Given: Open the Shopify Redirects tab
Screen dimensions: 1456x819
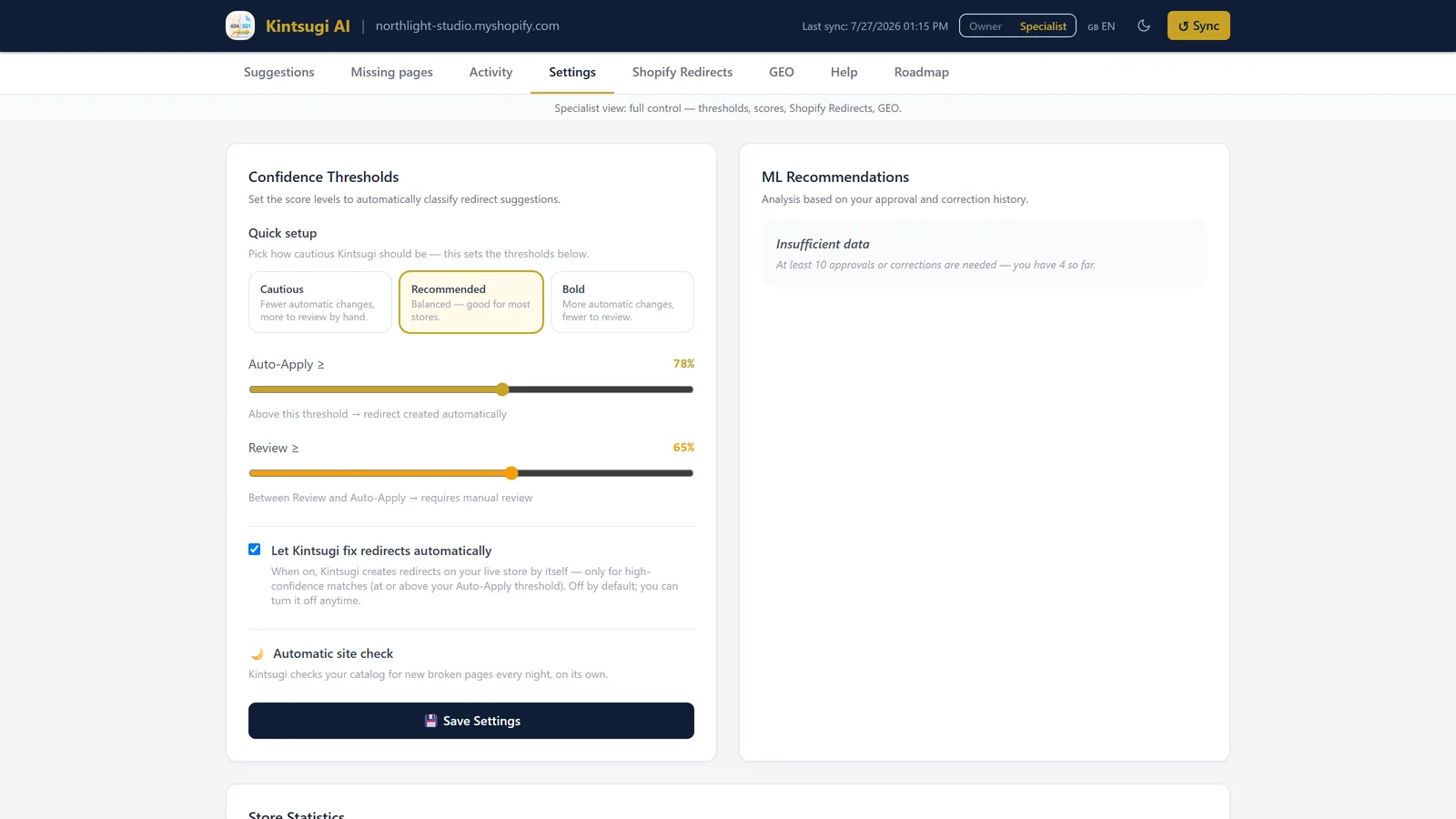Looking at the screenshot, I should point(682,73).
